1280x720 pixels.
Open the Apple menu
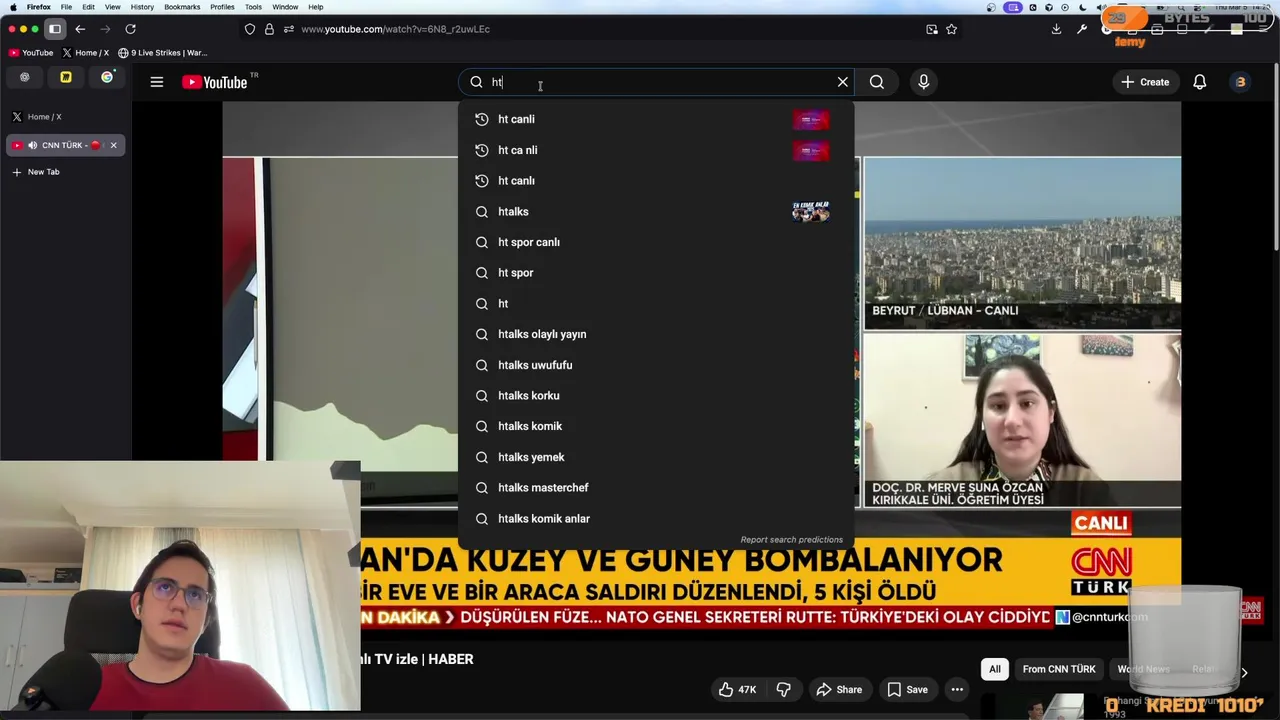(x=13, y=7)
